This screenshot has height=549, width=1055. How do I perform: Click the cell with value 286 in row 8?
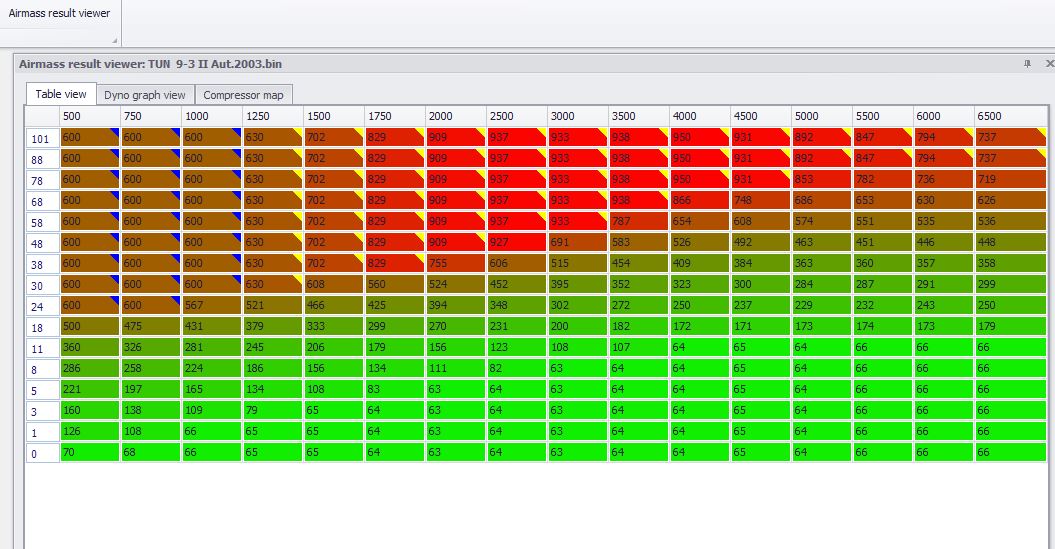coord(90,368)
